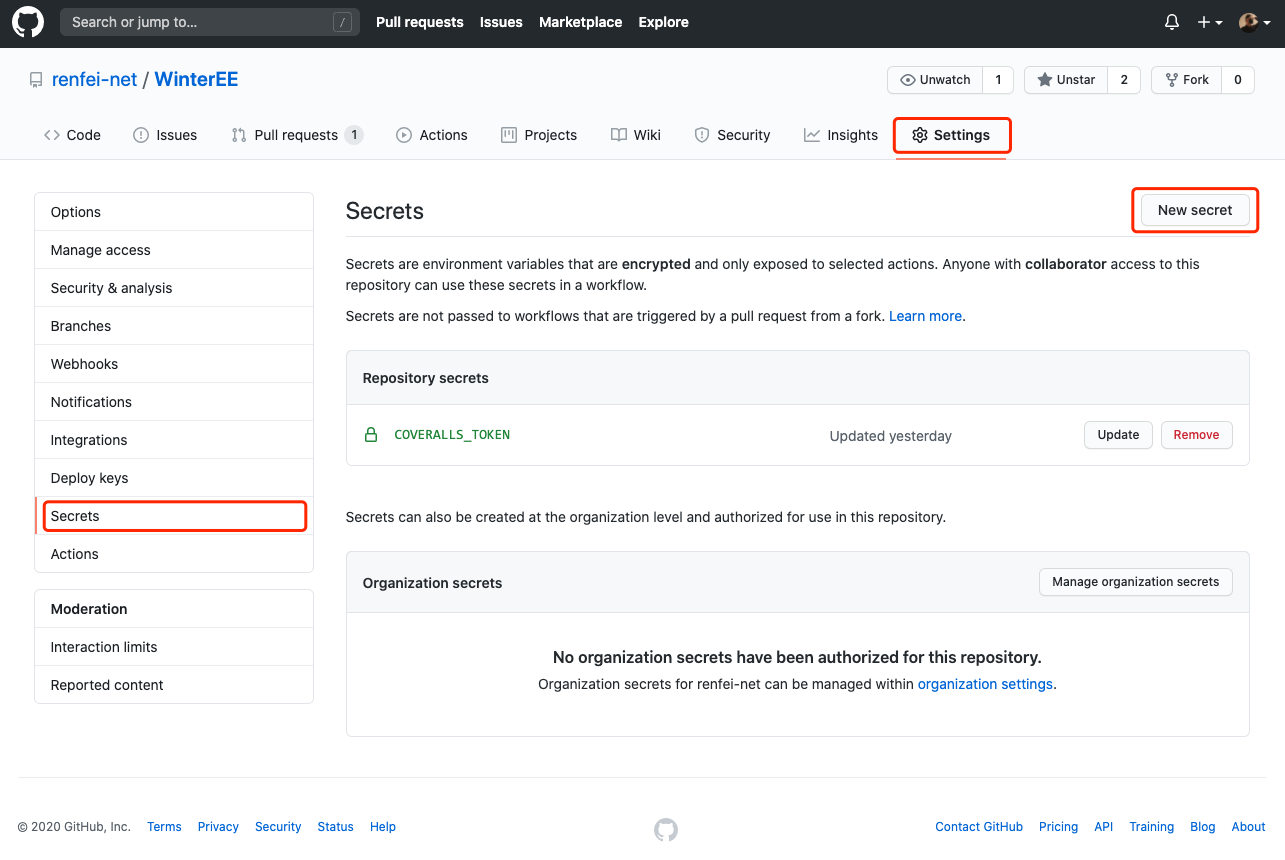Open Reported content under Moderation

tap(174, 685)
